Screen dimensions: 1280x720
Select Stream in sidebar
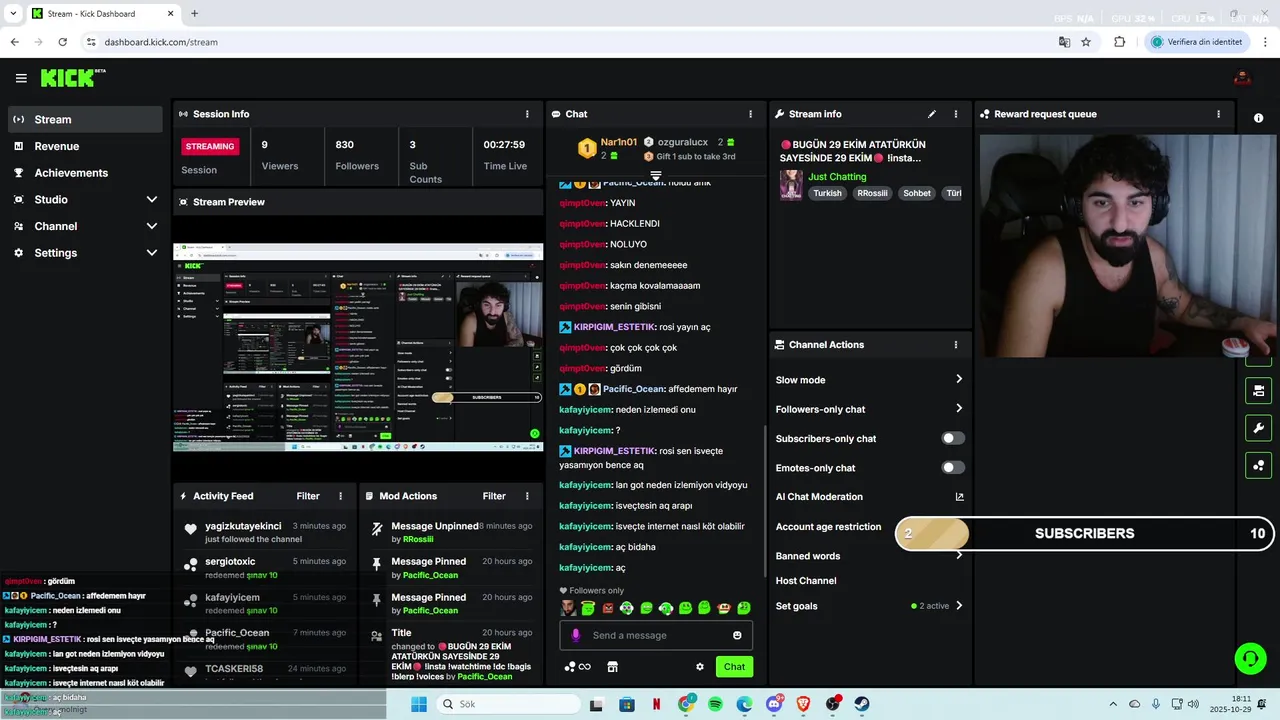pyautogui.click(x=85, y=119)
